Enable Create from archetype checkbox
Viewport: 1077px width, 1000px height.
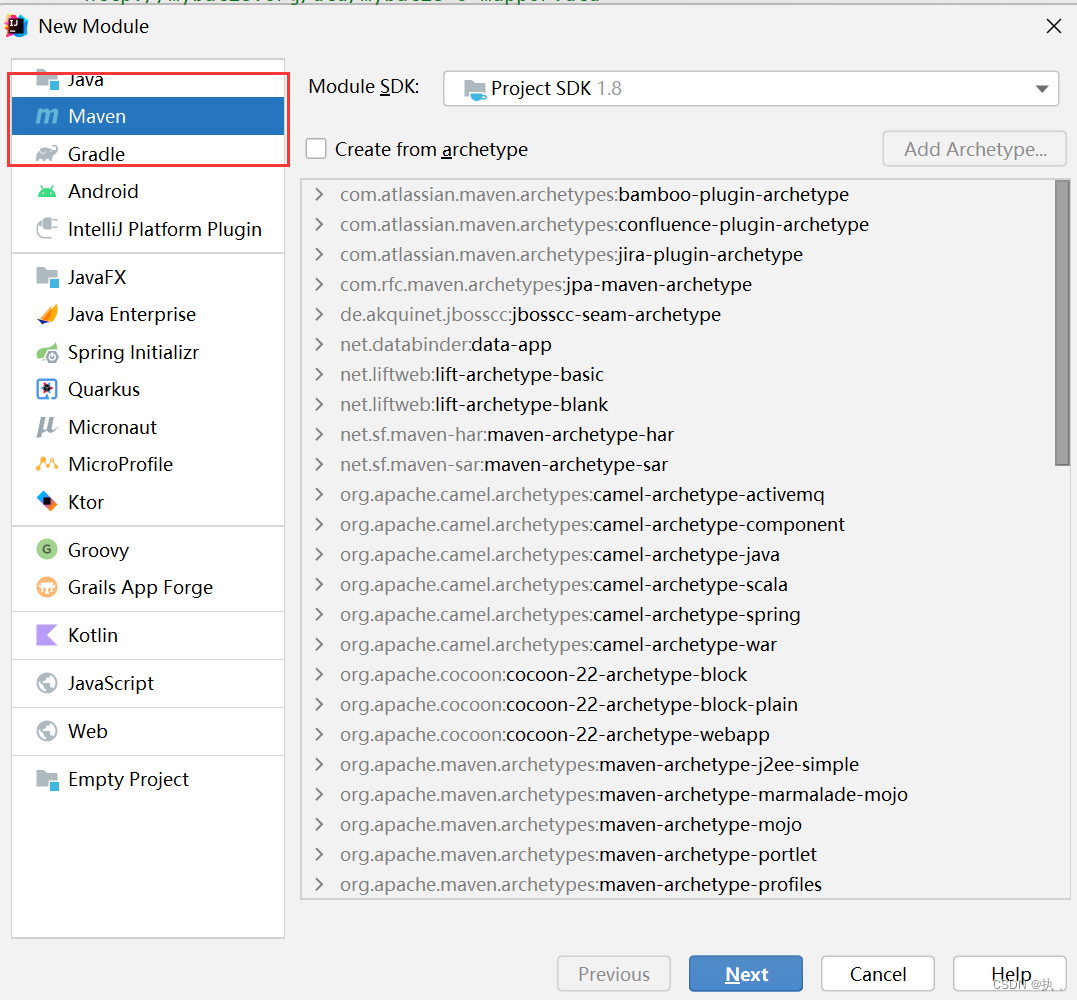pos(316,149)
